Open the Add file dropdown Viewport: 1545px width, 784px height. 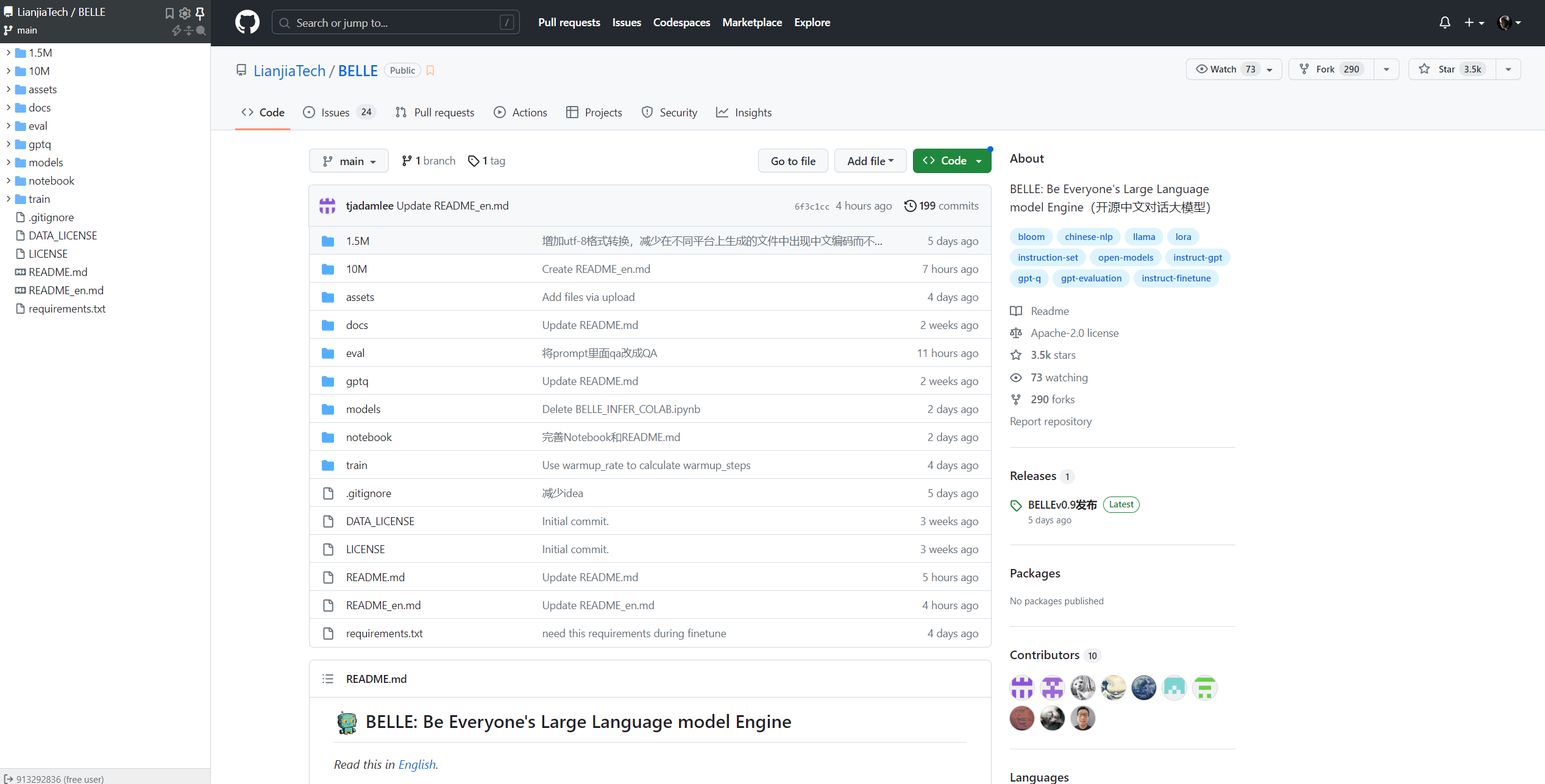coord(870,161)
